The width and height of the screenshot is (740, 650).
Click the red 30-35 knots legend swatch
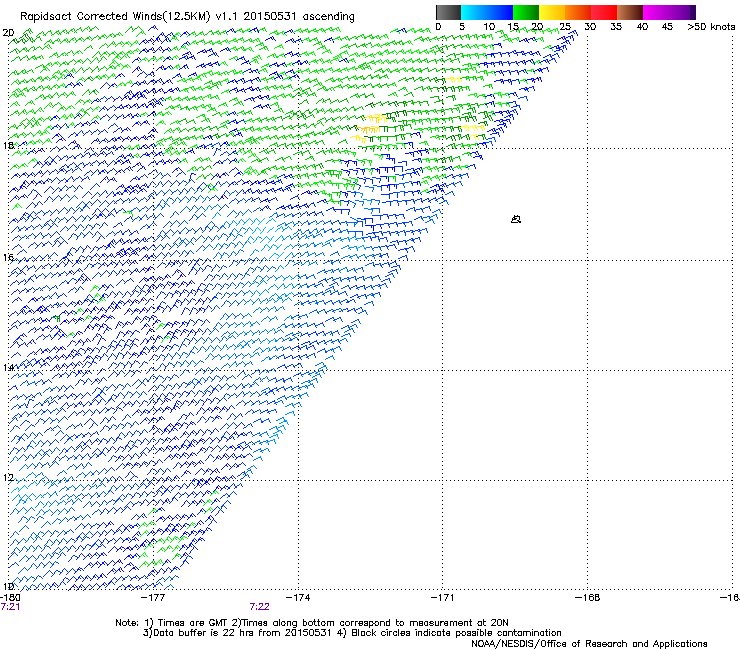click(x=604, y=12)
